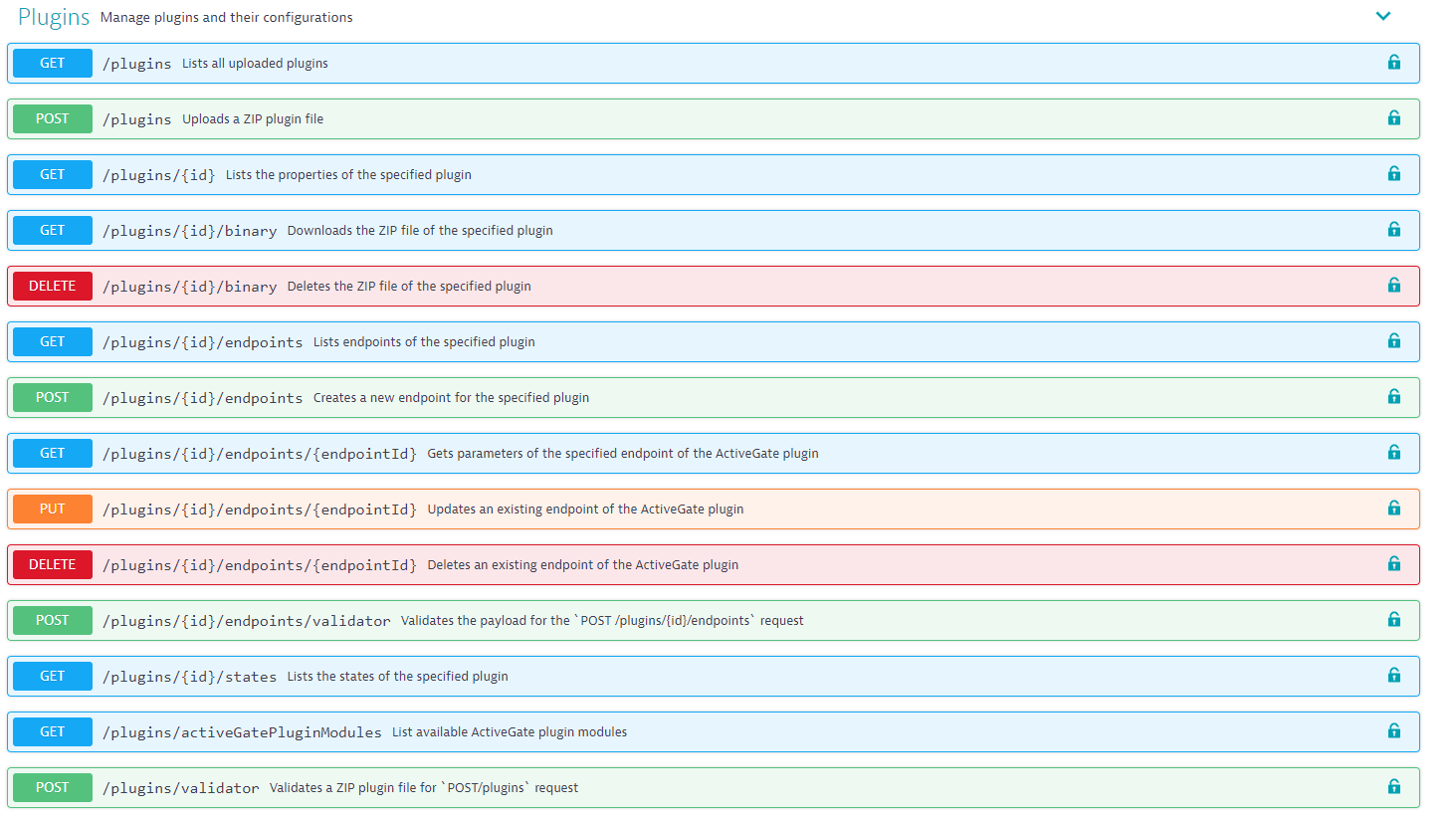Image resolution: width=1456 pixels, height=817 pixels.
Task: Open the {endpointId} path in the PUT Updates row
Action: point(260,510)
